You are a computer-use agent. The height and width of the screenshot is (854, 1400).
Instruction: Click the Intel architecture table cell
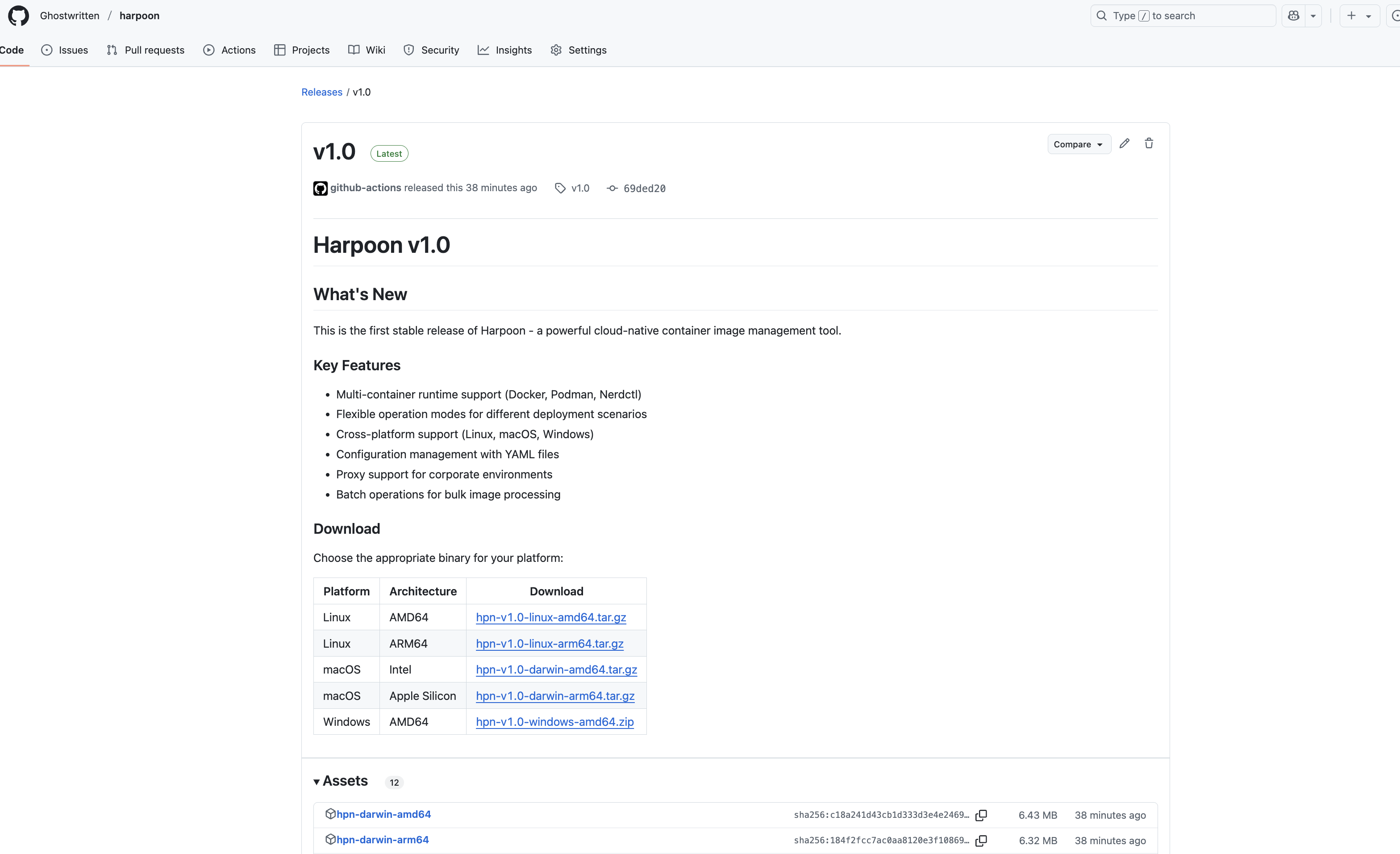[x=423, y=670]
